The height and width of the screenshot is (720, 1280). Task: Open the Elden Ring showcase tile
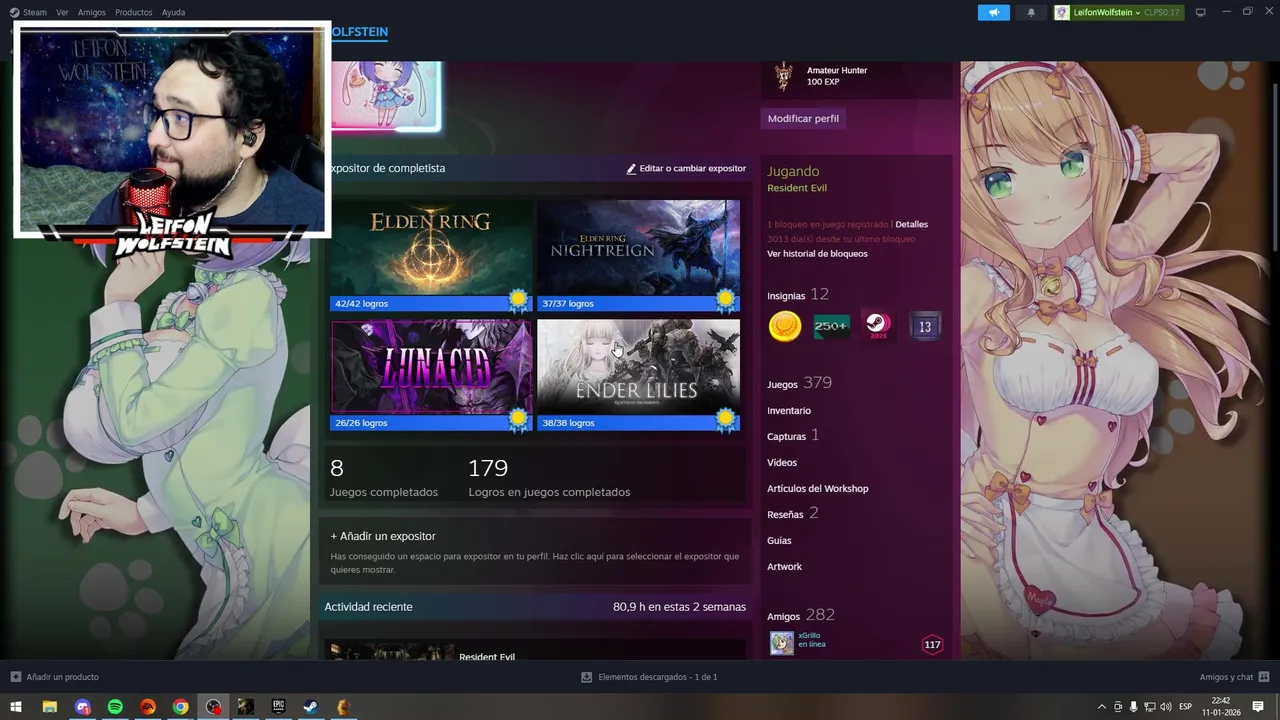[x=431, y=247]
